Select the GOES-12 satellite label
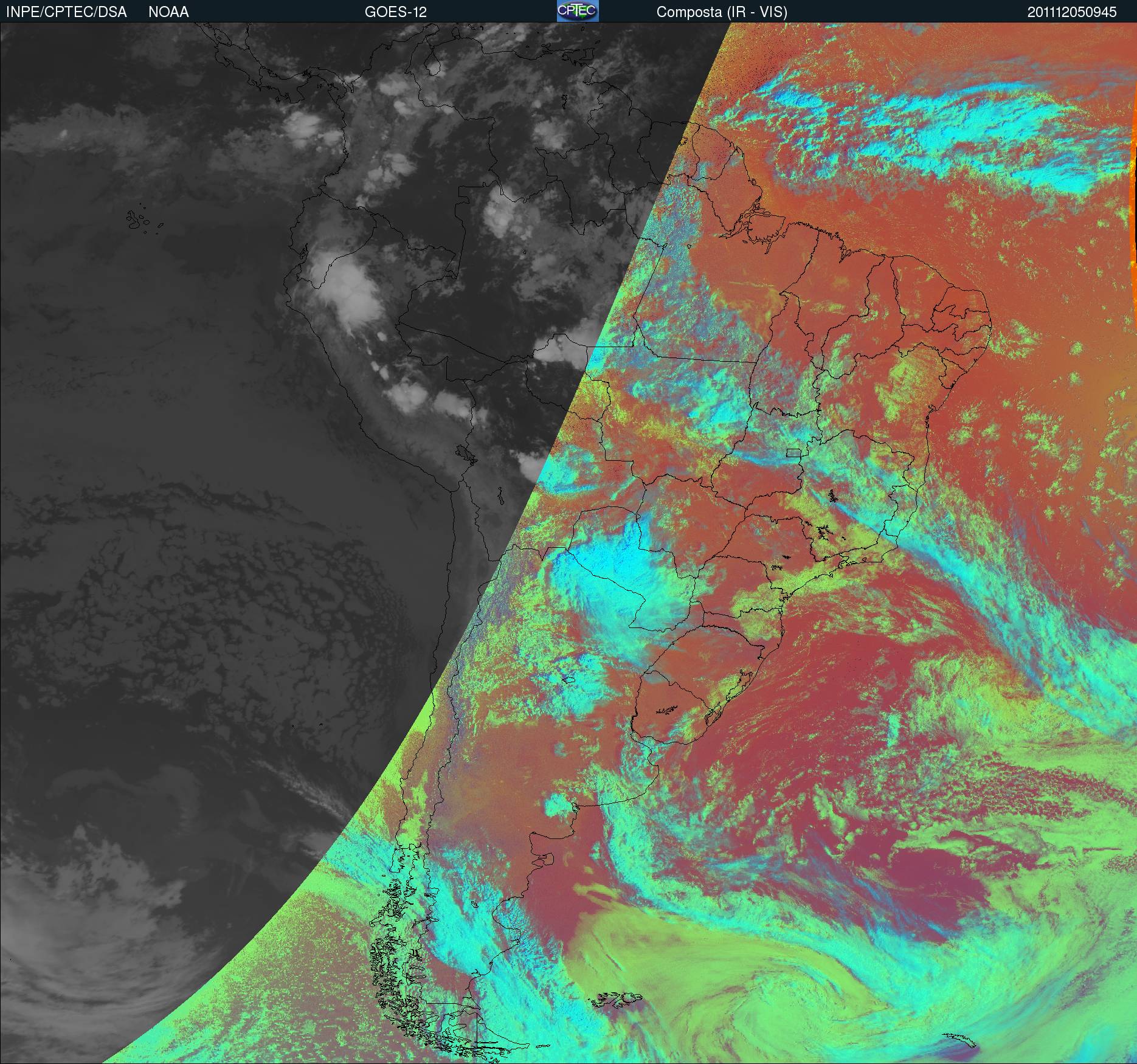The height and width of the screenshot is (1064, 1137). pos(396,12)
